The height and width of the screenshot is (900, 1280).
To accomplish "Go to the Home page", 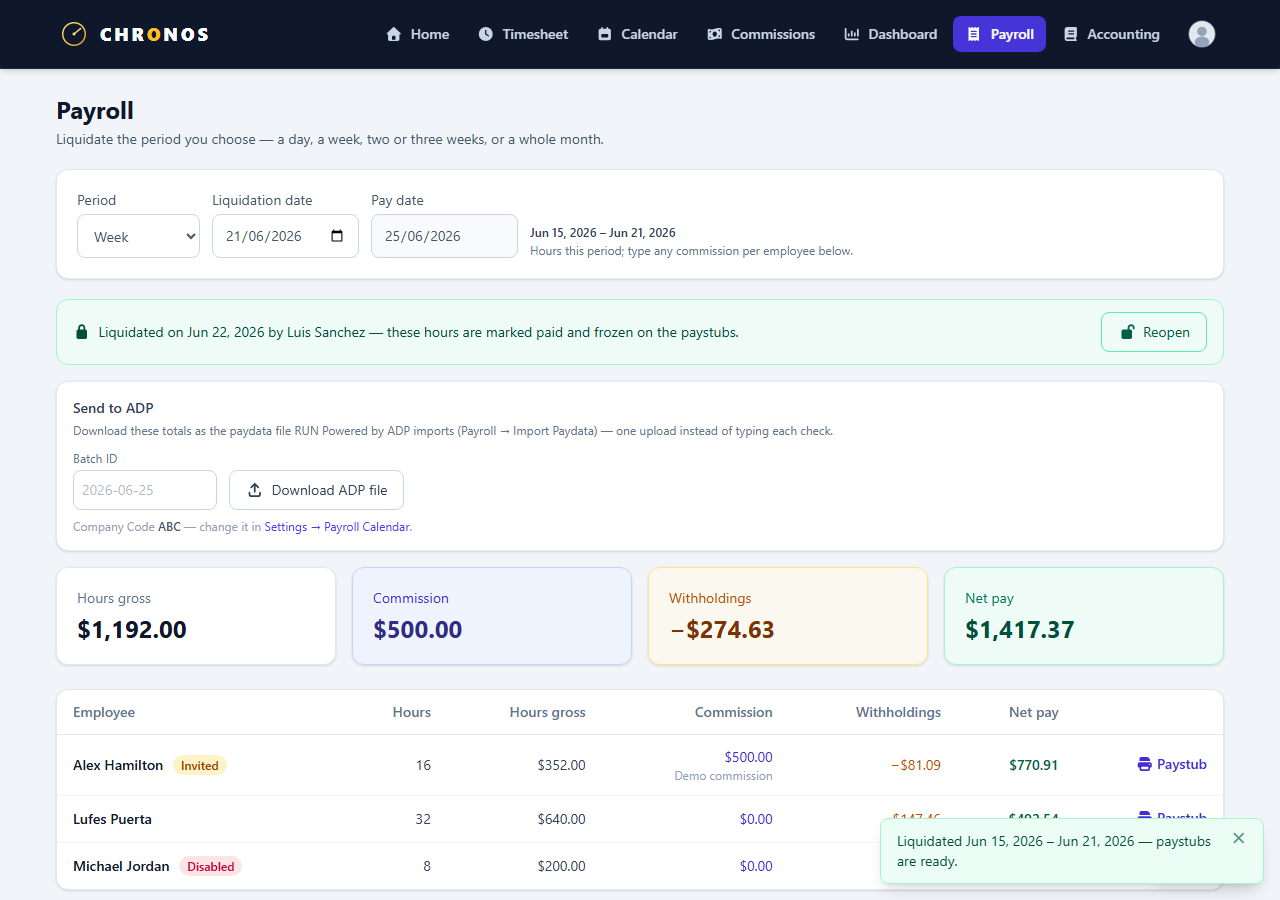I will tap(418, 34).
